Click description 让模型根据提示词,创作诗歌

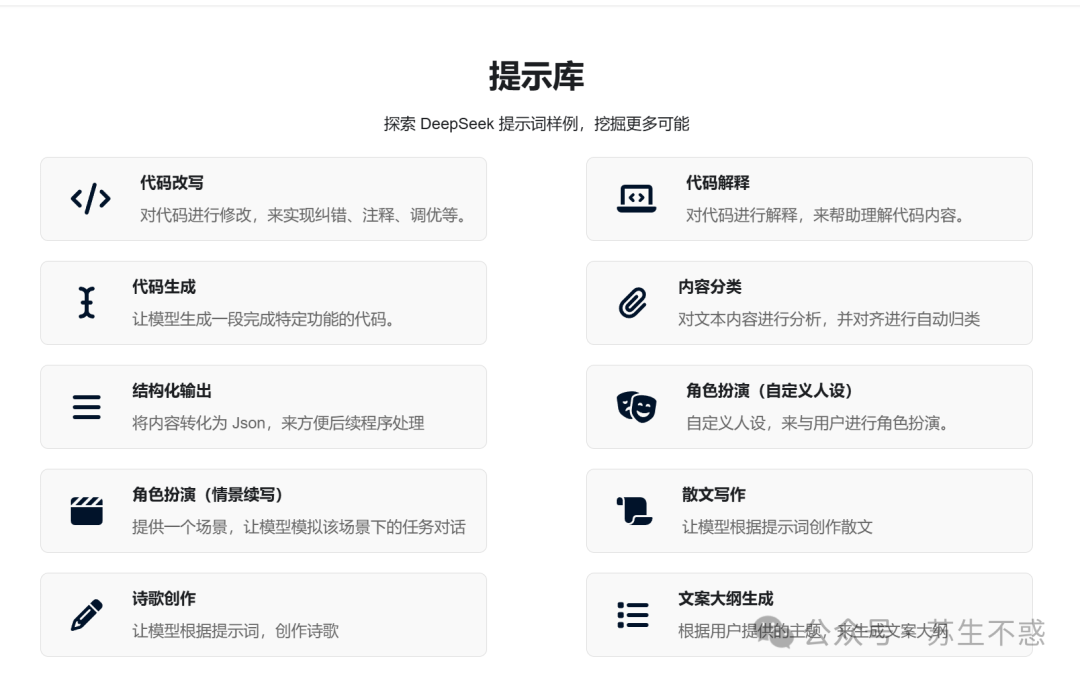[236, 632]
